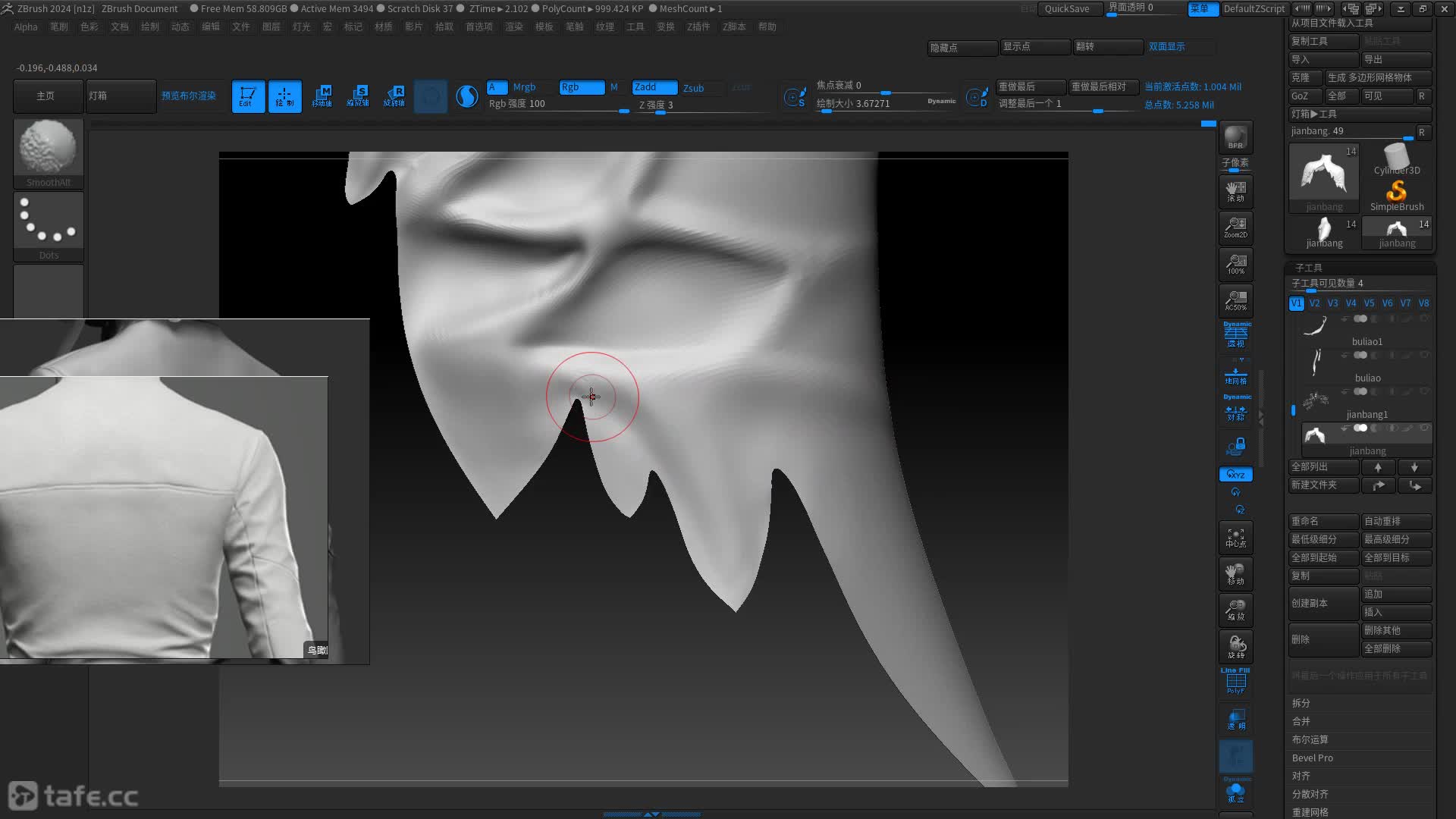Select the Rotate axis (旋转轴) tool
This screenshot has width=1456, height=819.
tap(394, 96)
